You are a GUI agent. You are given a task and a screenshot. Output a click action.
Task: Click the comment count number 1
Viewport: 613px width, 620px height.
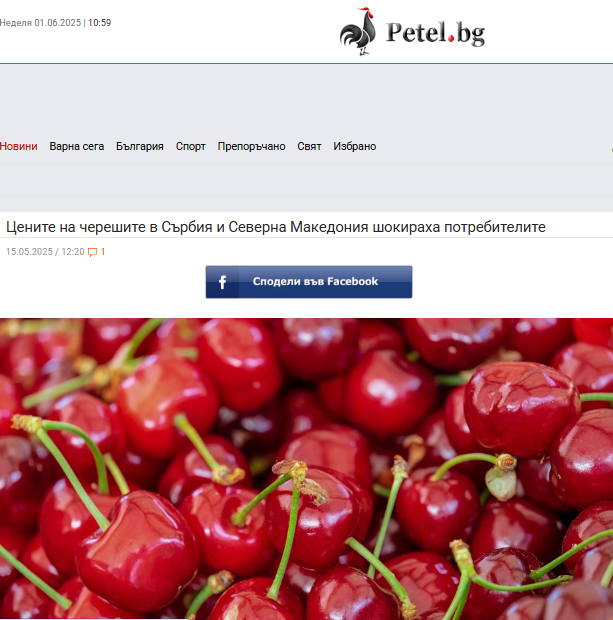pyautogui.click(x=103, y=252)
